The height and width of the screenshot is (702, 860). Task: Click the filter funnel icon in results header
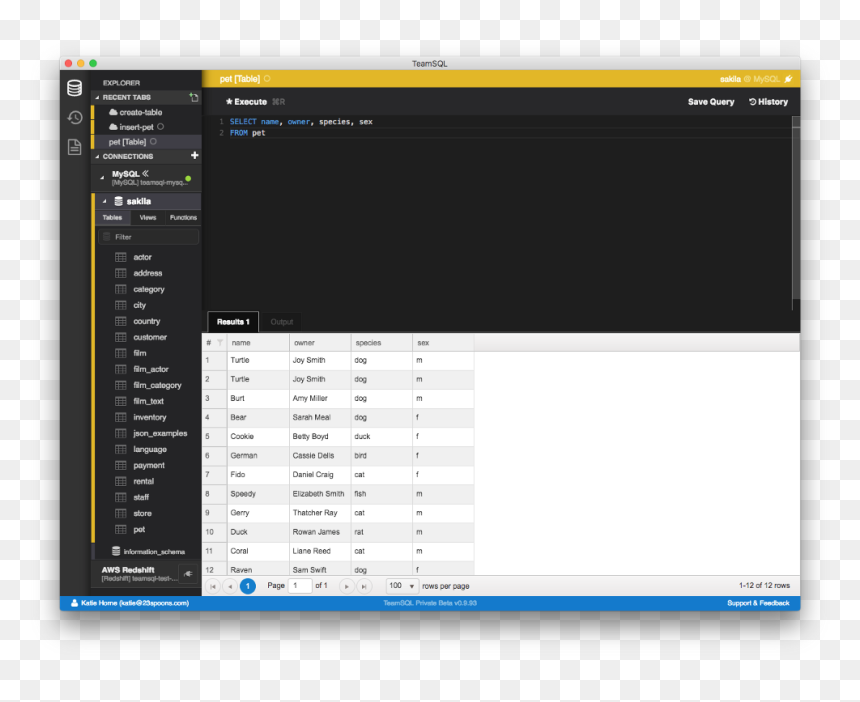[x=220, y=343]
